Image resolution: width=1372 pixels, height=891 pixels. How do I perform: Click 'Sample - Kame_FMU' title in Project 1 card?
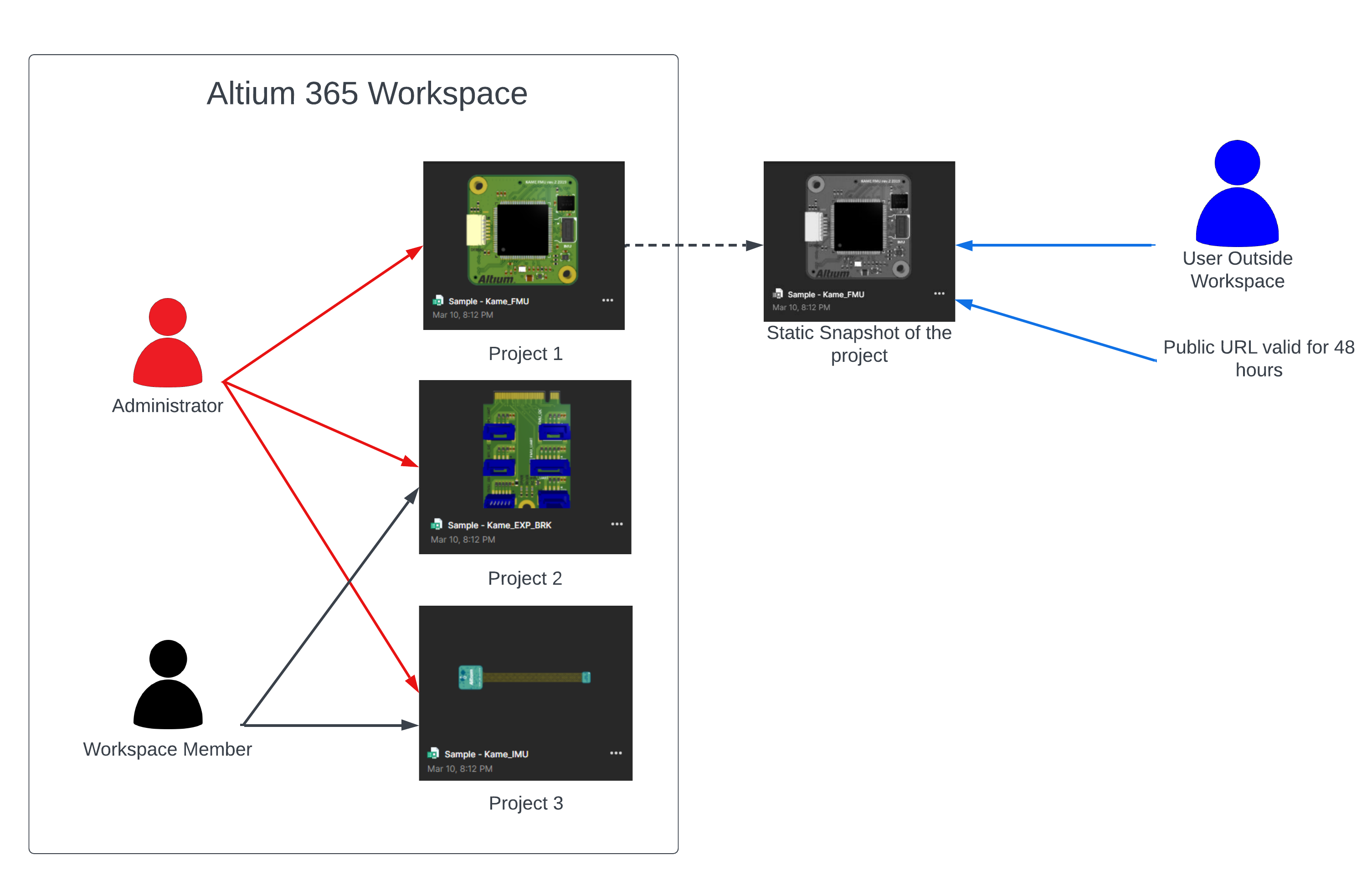click(489, 301)
